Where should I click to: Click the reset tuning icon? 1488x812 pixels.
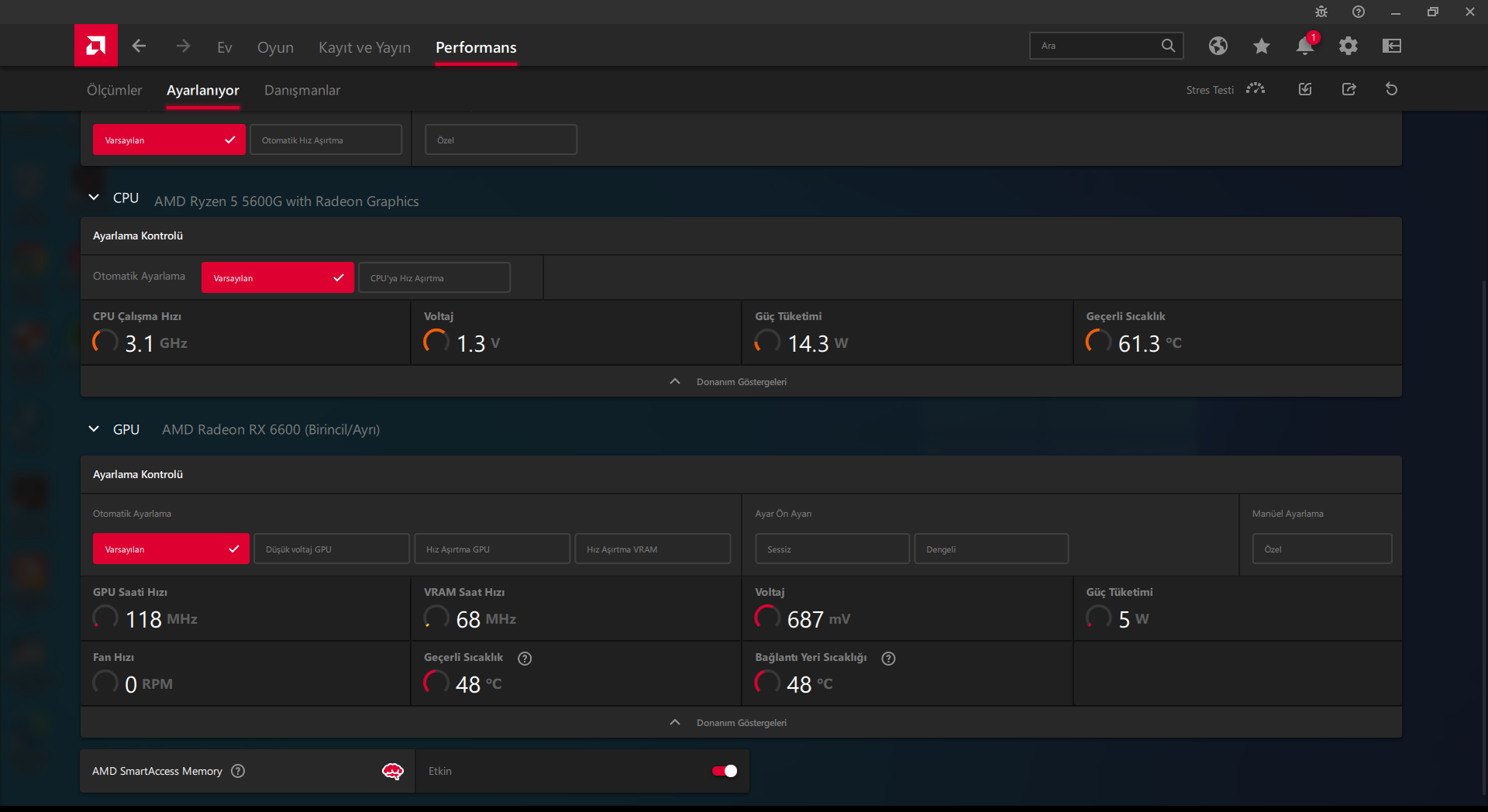click(x=1392, y=89)
